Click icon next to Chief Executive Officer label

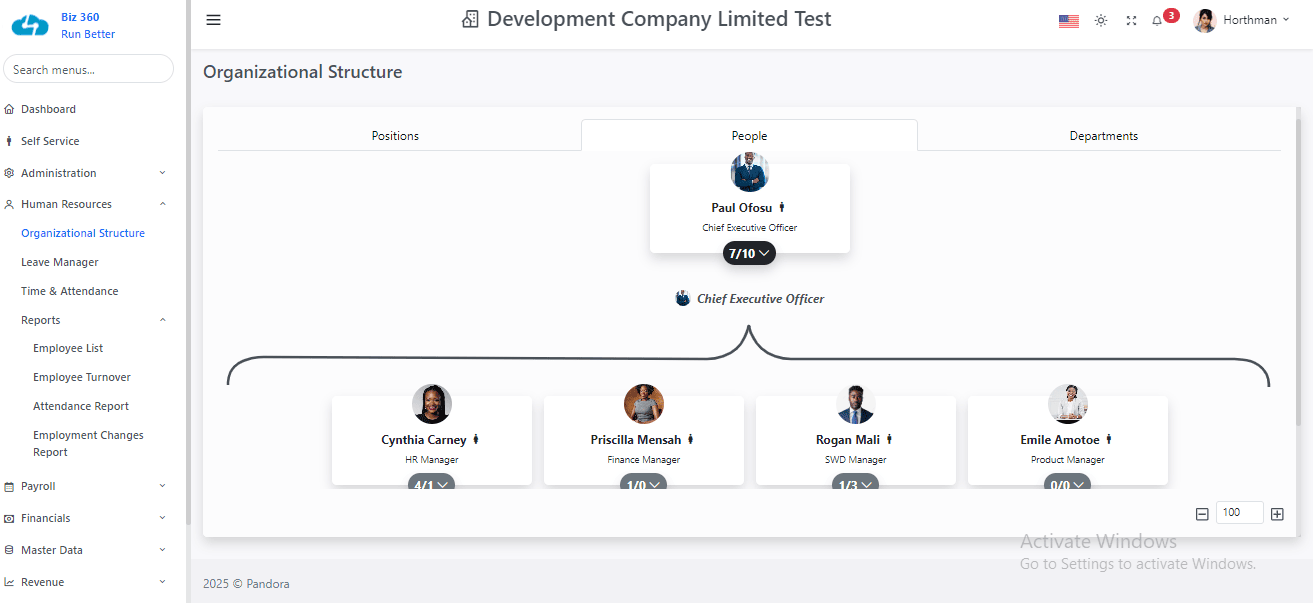point(683,298)
